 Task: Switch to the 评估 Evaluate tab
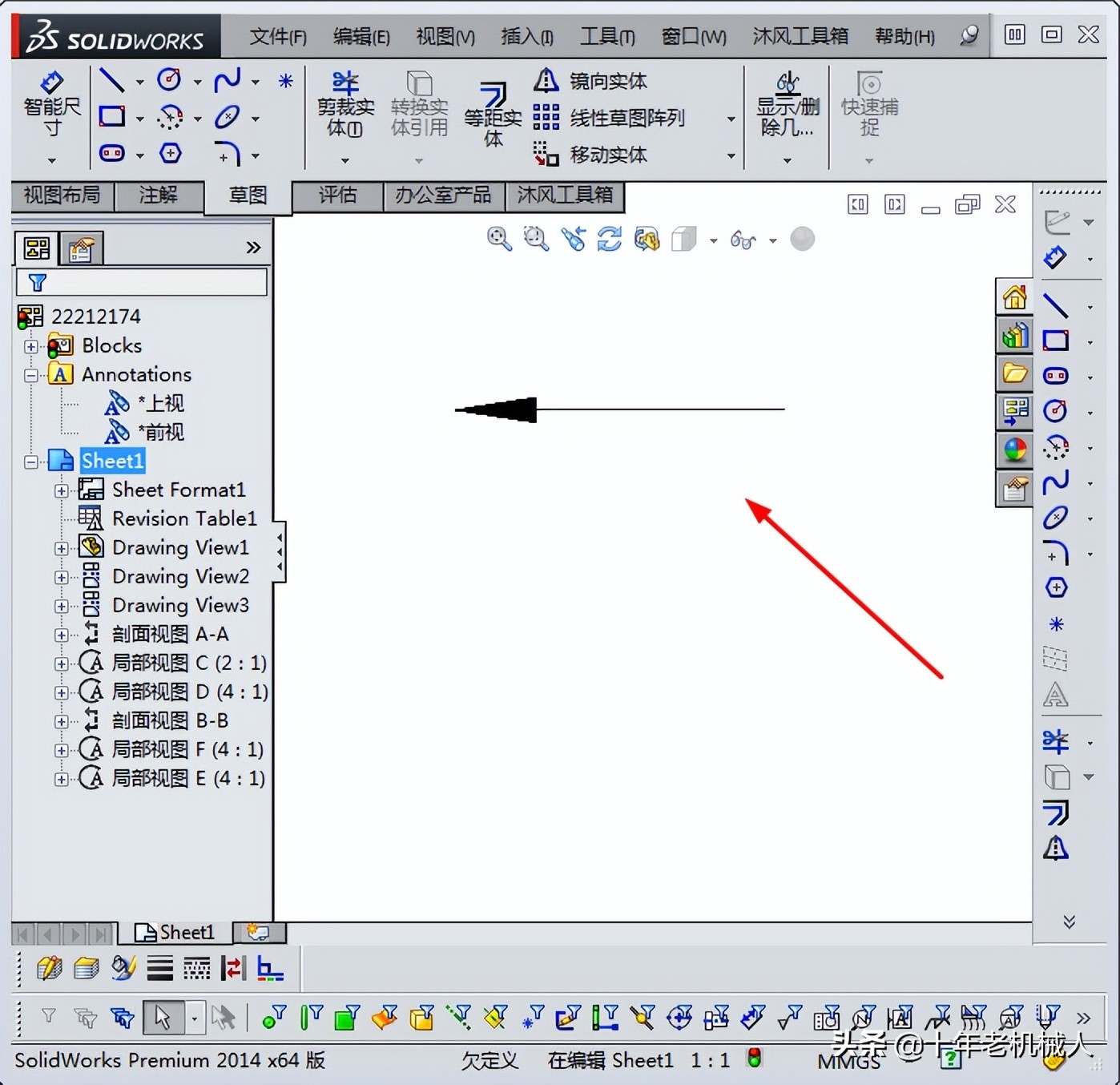click(336, 196)
